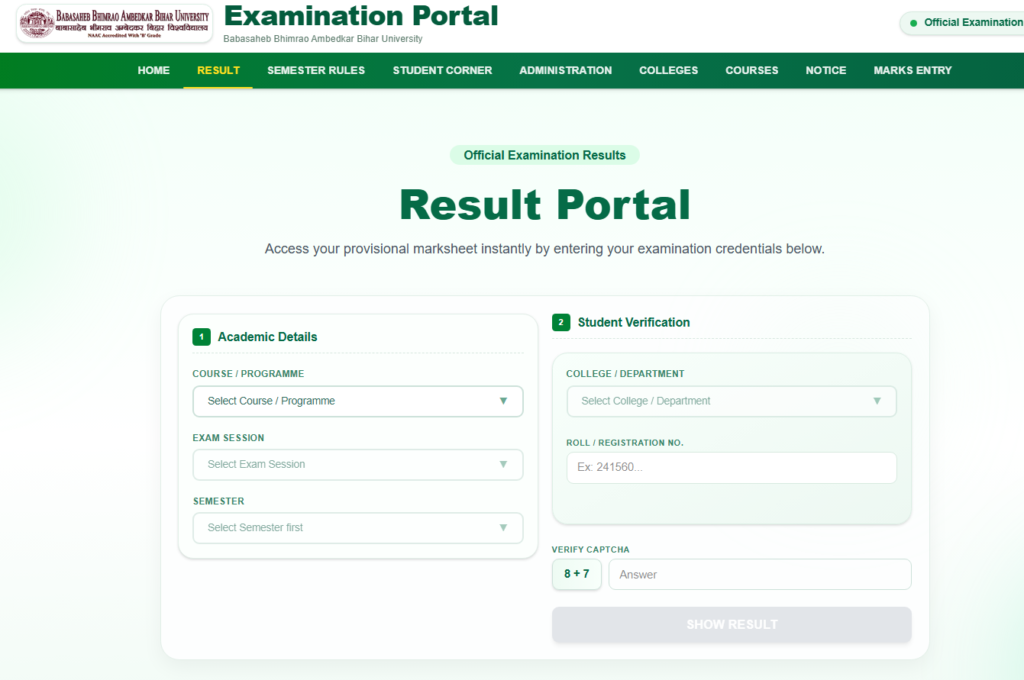Click the Academic Details heading
The height and width of the screenshot is (680, 1024).
[x=267, y=337]
